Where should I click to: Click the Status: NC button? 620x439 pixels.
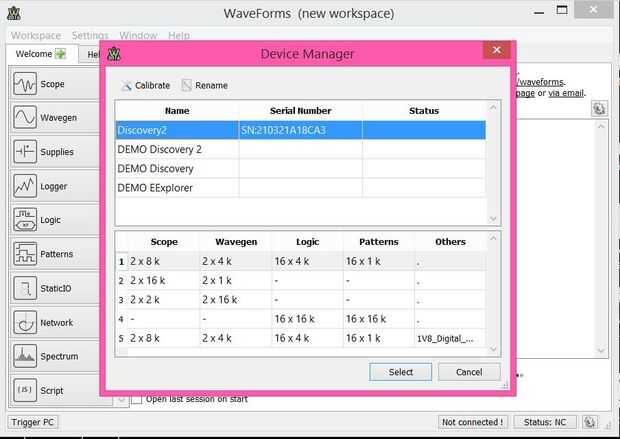tap(545, 422)
